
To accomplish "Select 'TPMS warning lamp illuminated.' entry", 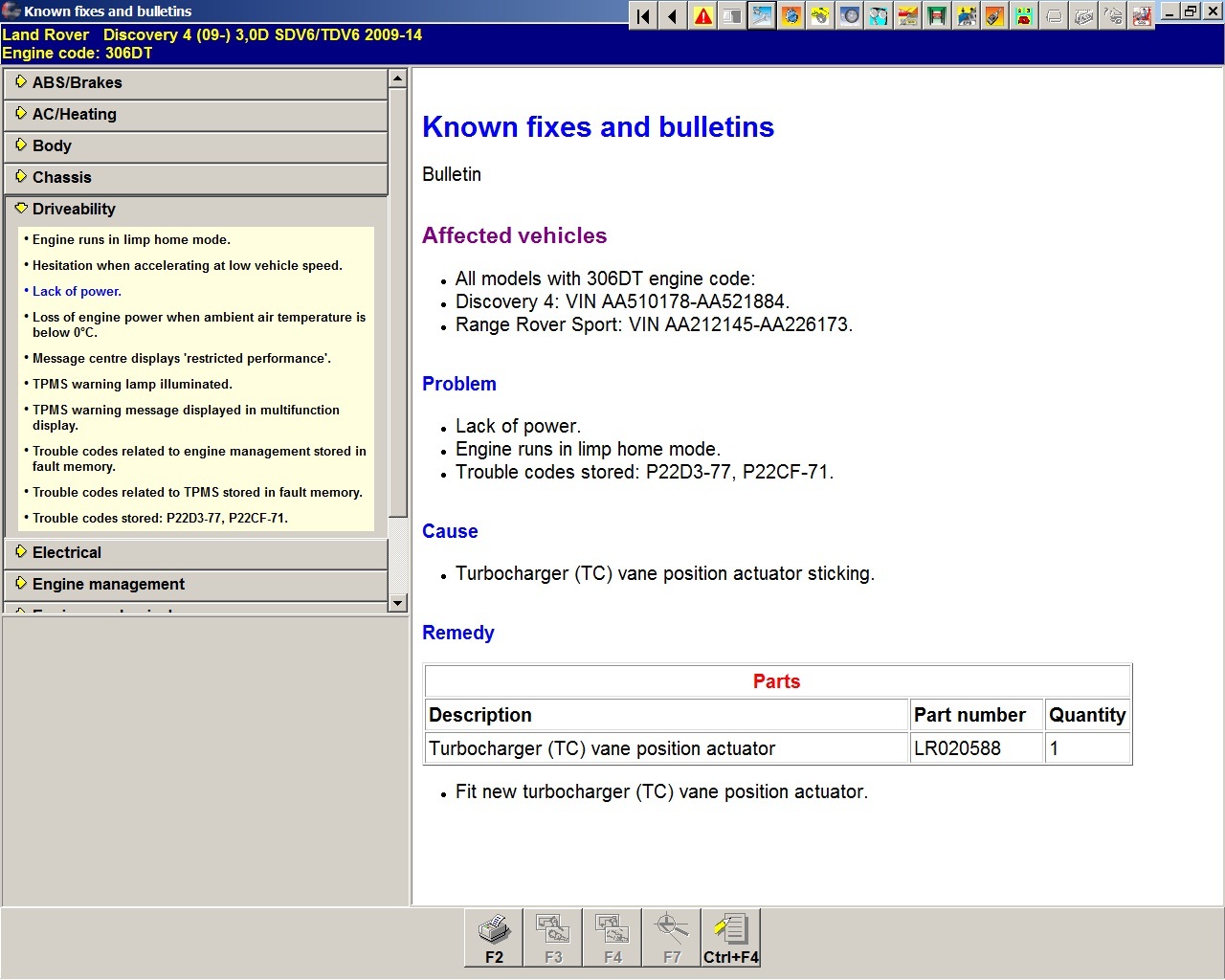I will pyautogui.click(x=132, y=385).
